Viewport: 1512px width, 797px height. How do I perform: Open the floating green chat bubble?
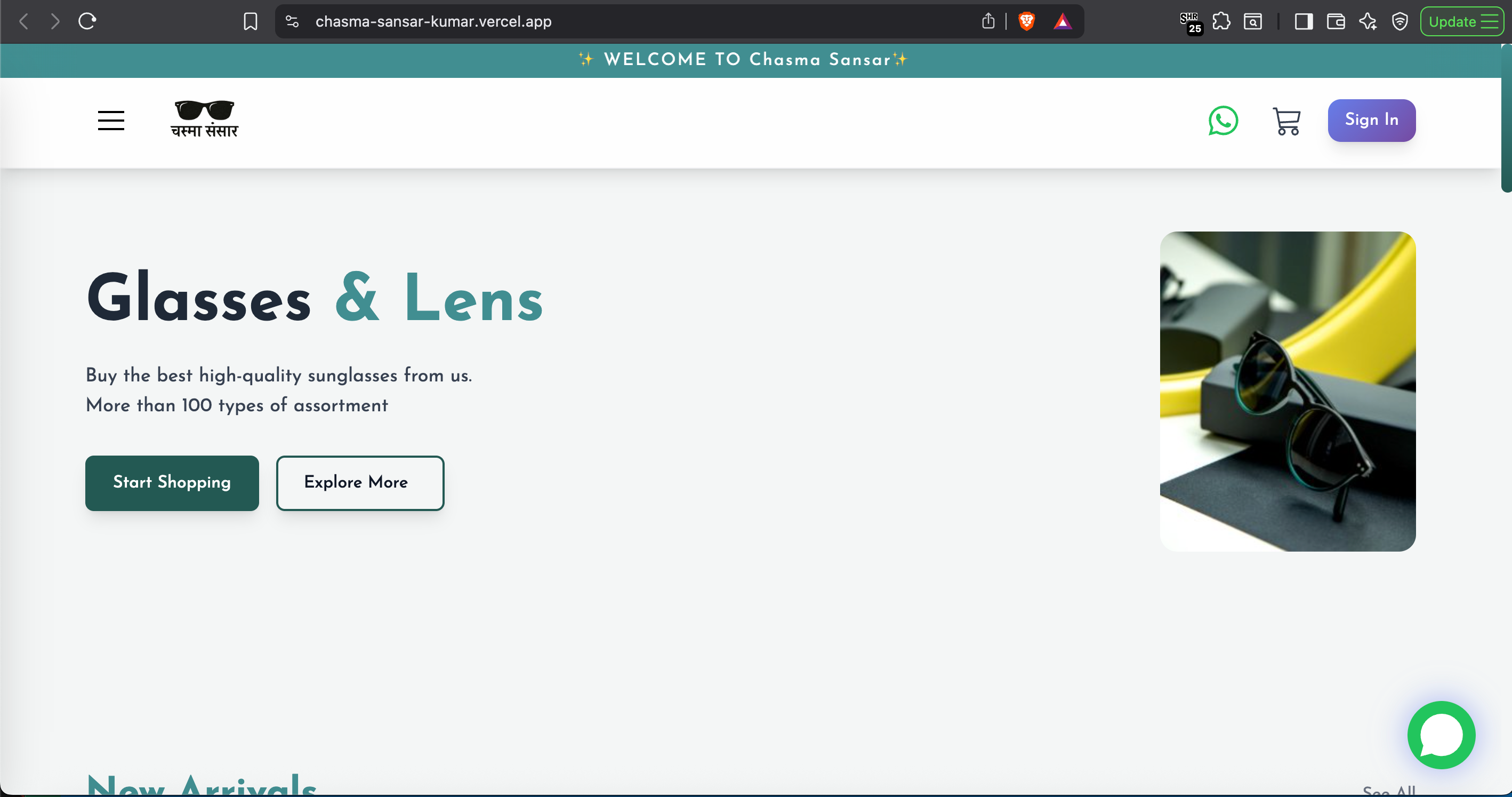[1441, 735]
